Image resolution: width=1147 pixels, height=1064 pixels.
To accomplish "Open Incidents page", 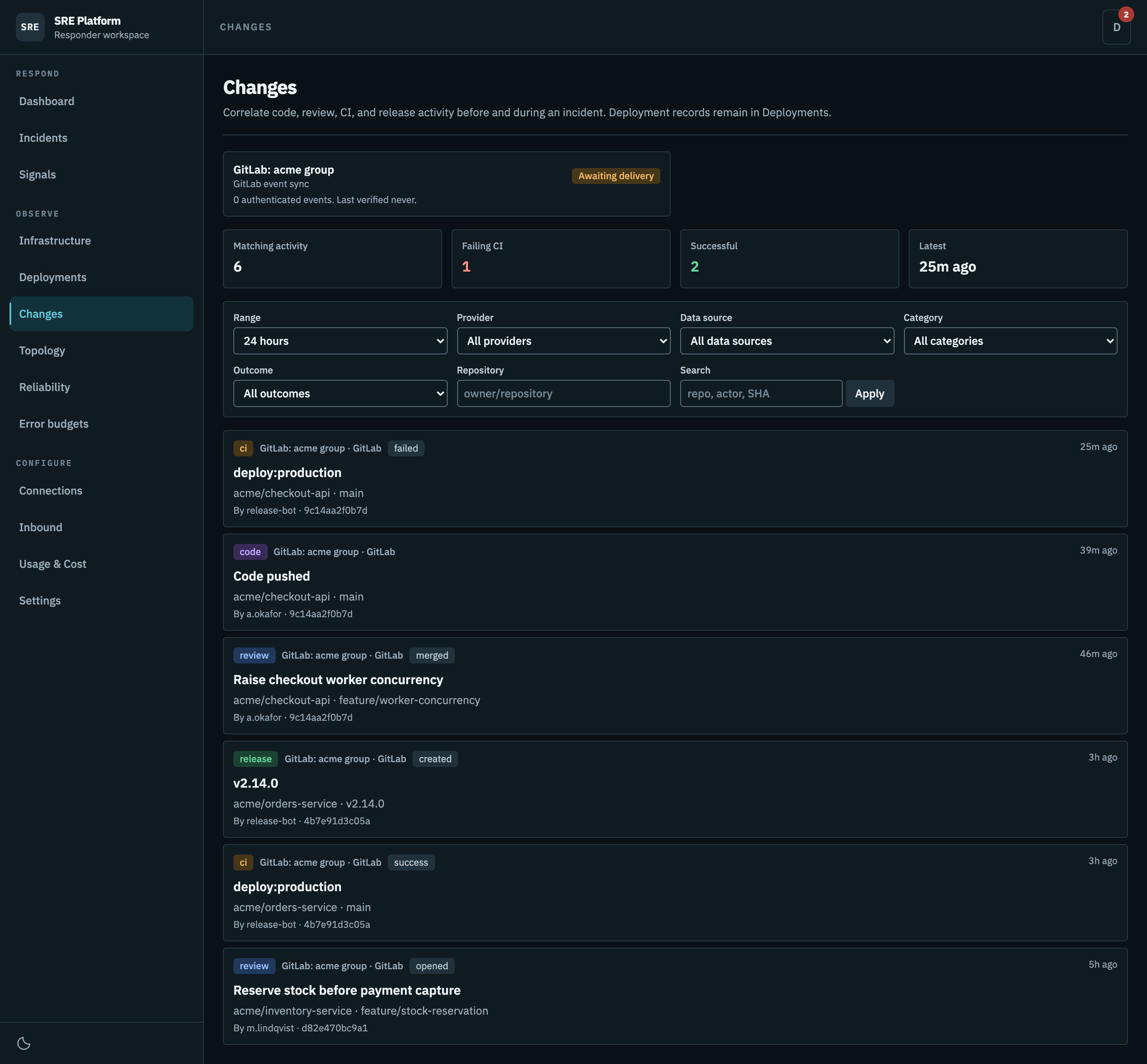I will point(101,138).
